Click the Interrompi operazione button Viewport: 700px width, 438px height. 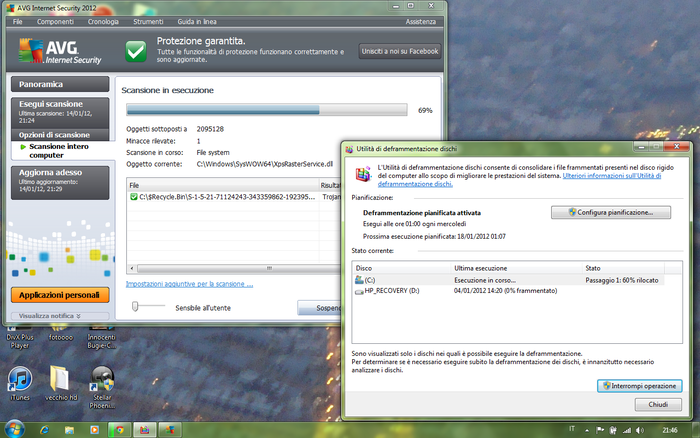click(639, 386)
